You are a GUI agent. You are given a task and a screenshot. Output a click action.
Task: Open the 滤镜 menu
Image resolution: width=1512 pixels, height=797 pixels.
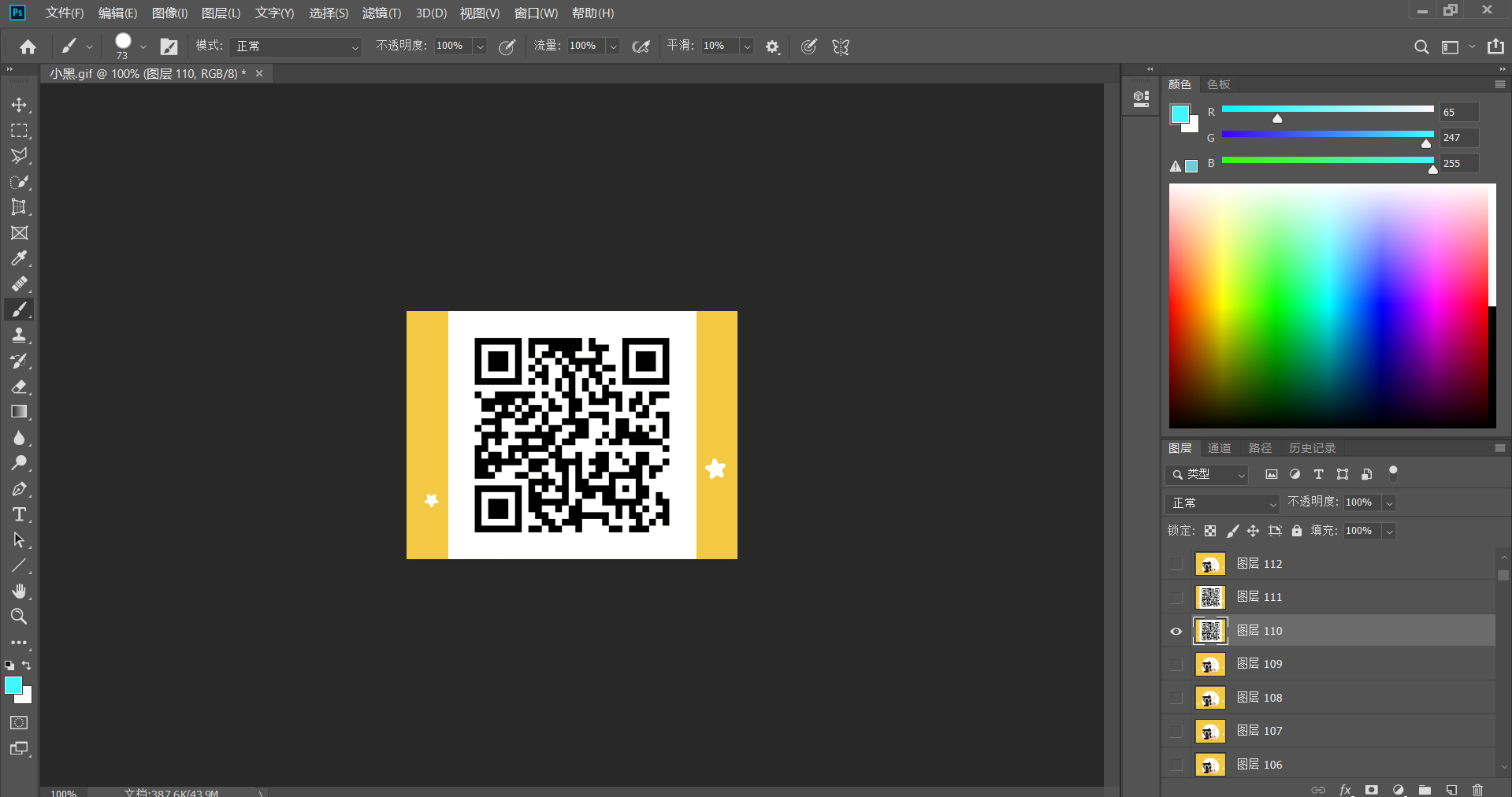point(381,13)
